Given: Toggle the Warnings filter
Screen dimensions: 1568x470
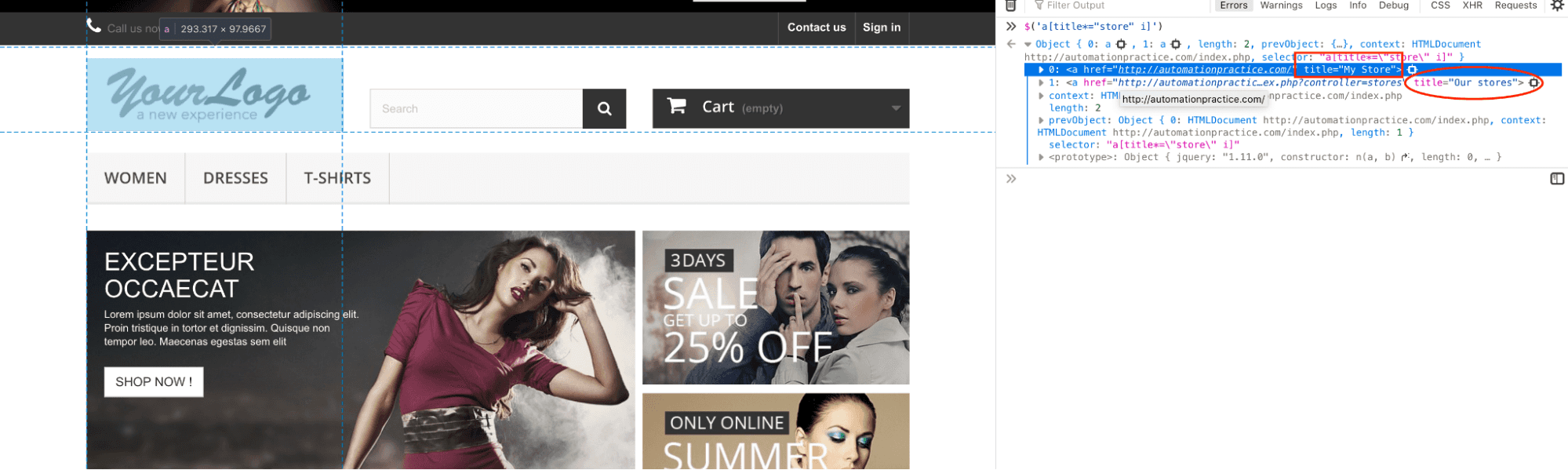Looking at the screenshot, I should point(1281,5).
